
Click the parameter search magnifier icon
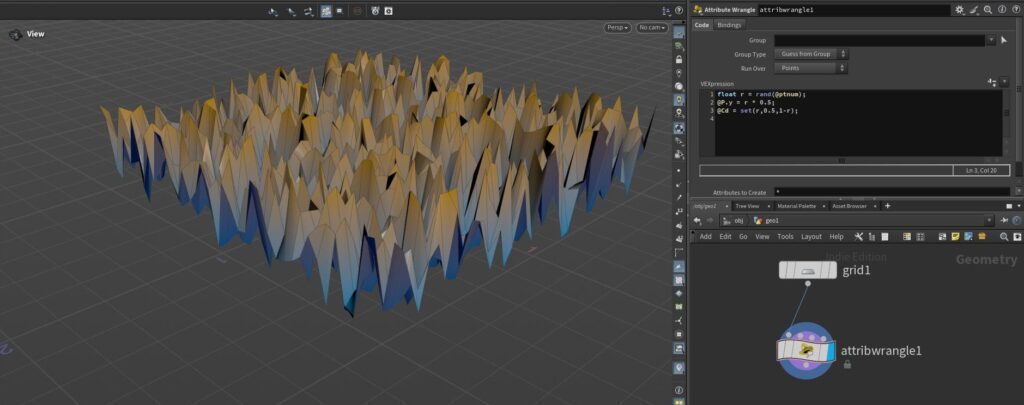pyautogui.click(x=986, y=9)
